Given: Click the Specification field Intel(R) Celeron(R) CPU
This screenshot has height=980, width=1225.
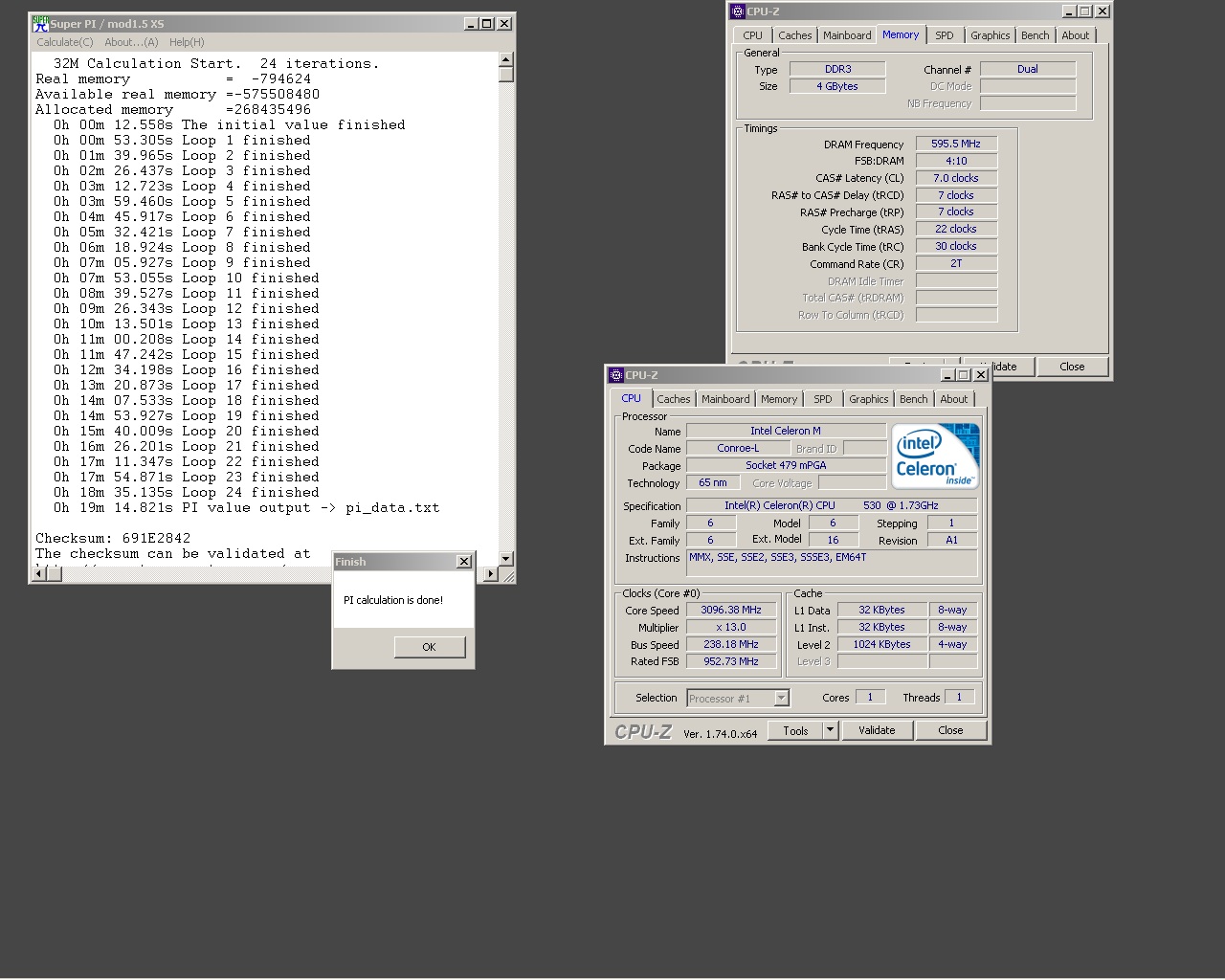Looking at the screenshot, I should pos(832,505).
